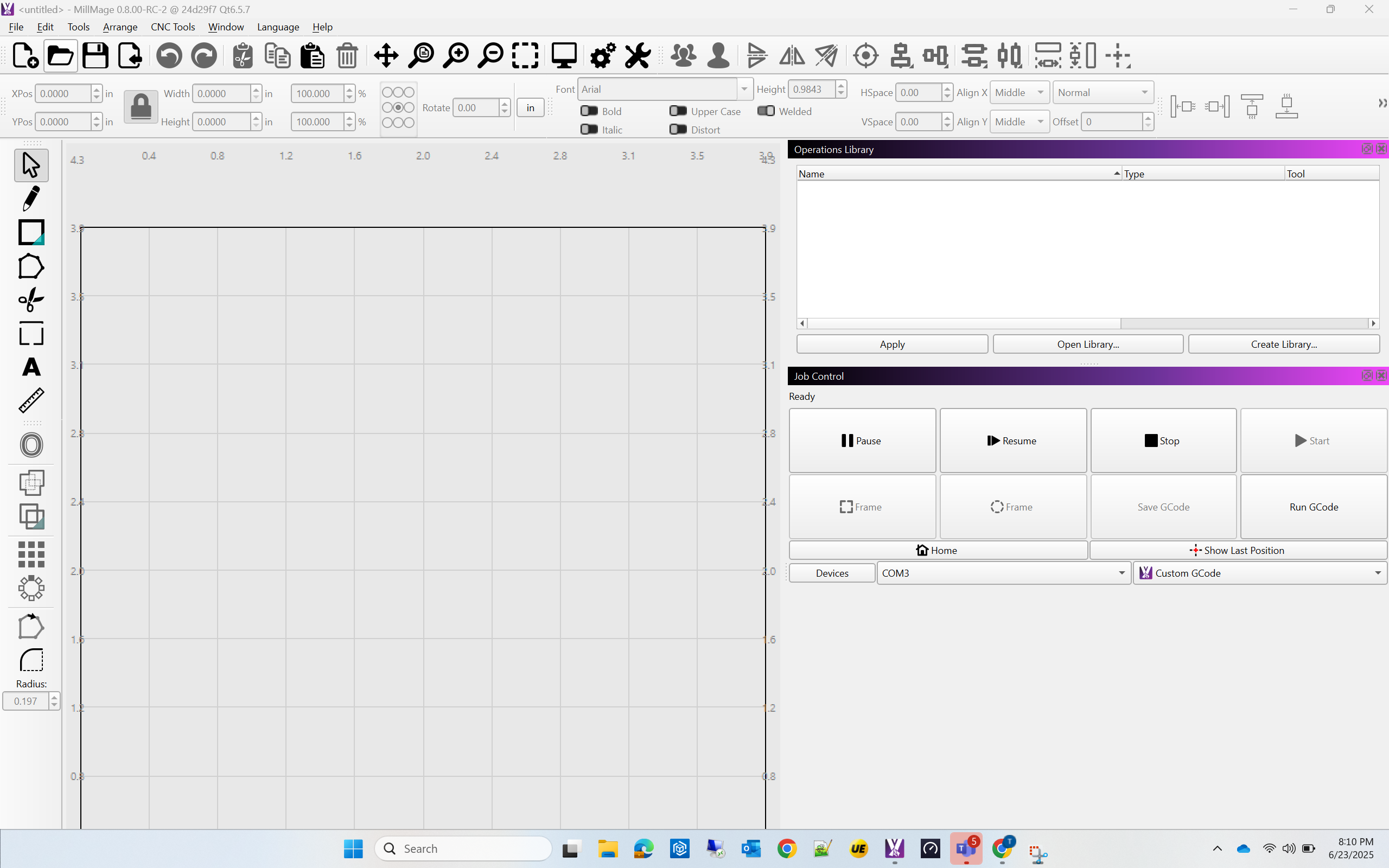Save the project with the floppy disk icon

[95, 56]
